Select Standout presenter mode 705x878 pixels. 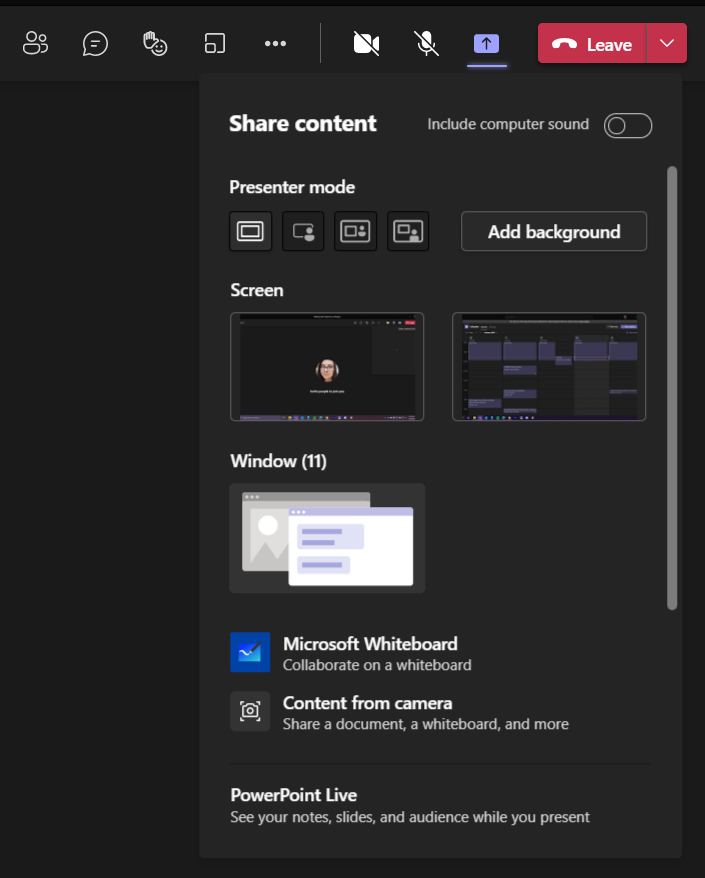click(x=303, y=231)
